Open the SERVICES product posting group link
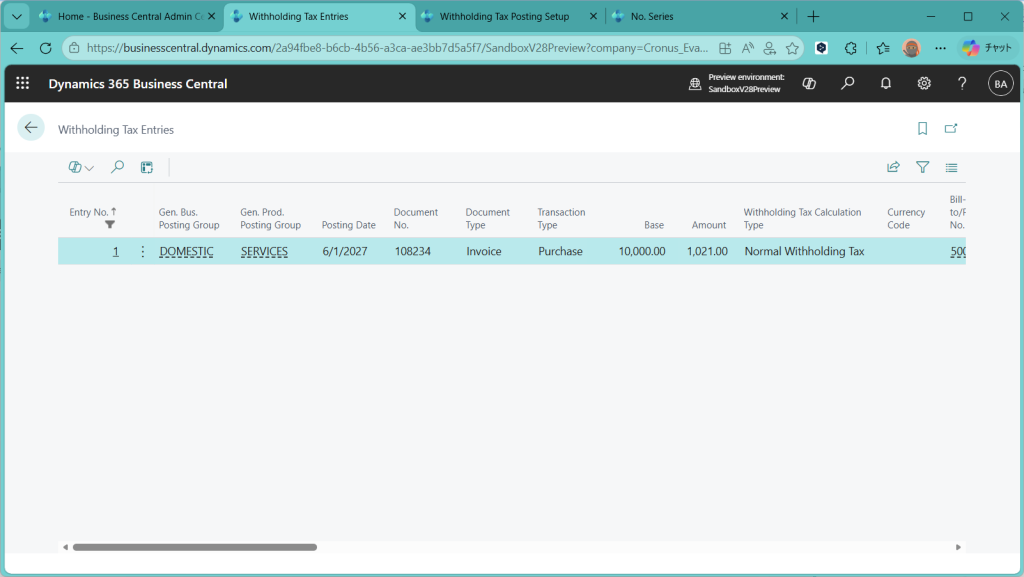This screenshot has width=1024, height=577. point(264,252)
